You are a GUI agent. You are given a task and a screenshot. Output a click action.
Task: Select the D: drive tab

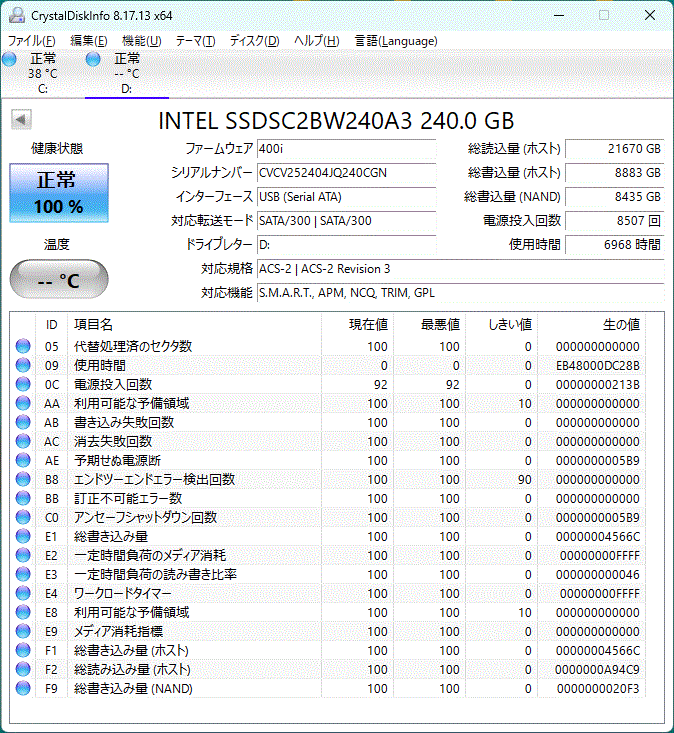click(126, 74)
